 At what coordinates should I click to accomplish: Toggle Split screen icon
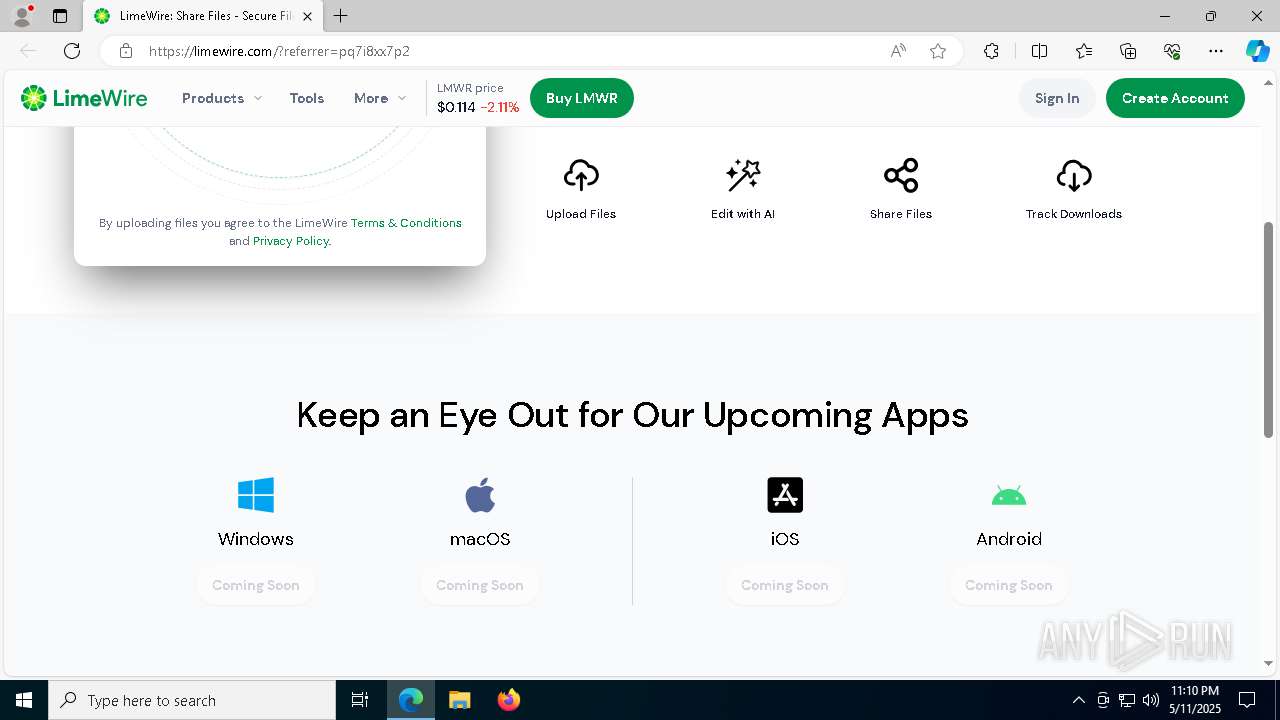(x=1039, y=51)
